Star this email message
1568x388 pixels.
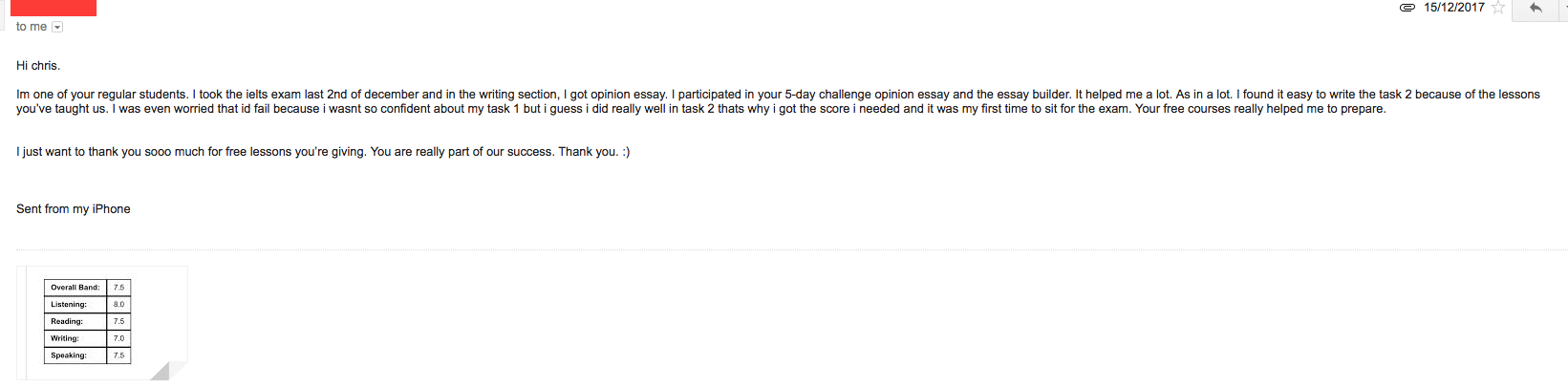pos(1498,8)
